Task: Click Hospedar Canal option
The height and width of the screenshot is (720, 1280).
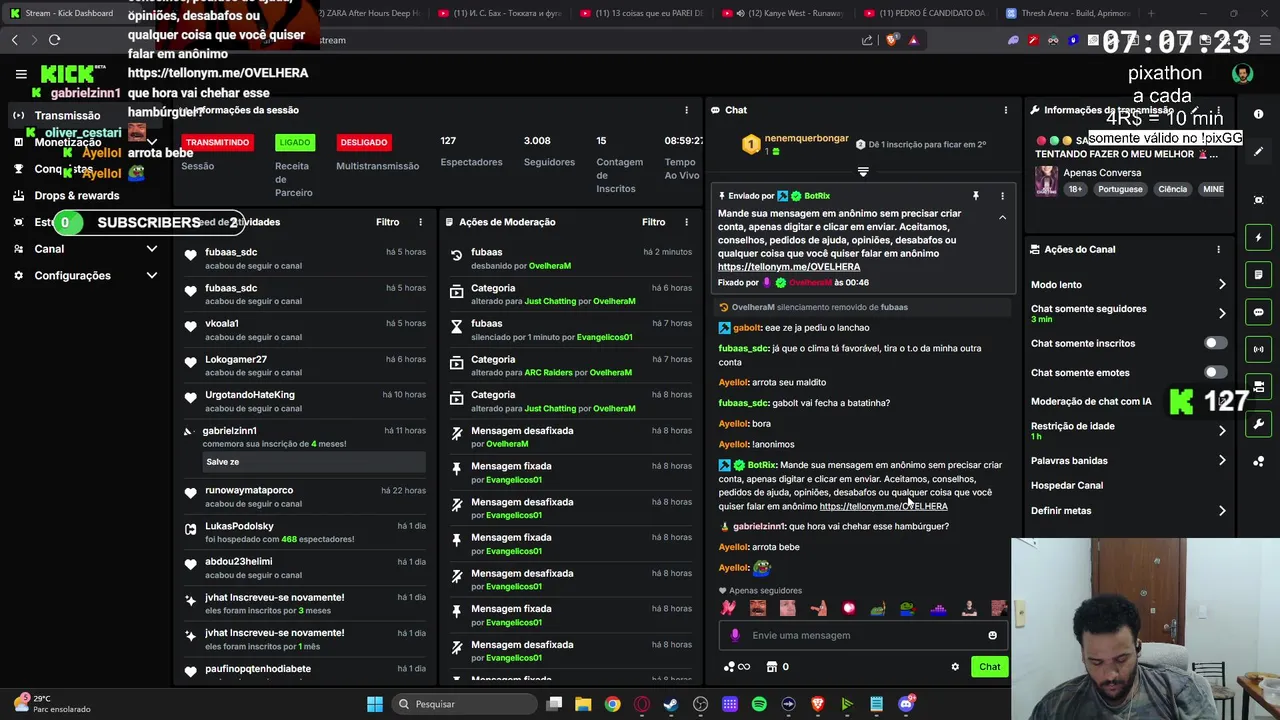Action: pos(1067,486)
